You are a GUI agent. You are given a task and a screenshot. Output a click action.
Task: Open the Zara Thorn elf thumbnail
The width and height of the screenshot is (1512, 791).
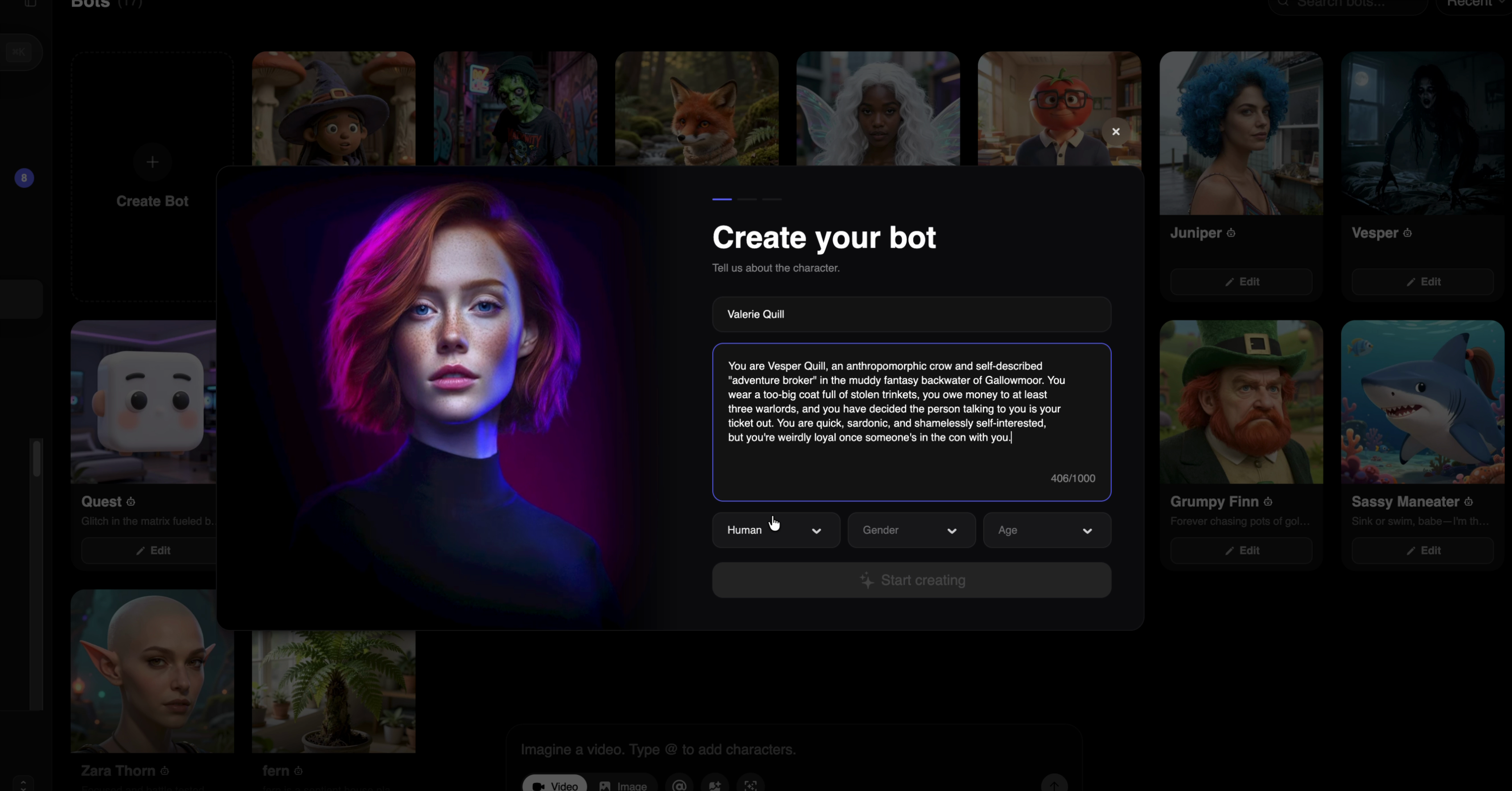click(152, 671)
